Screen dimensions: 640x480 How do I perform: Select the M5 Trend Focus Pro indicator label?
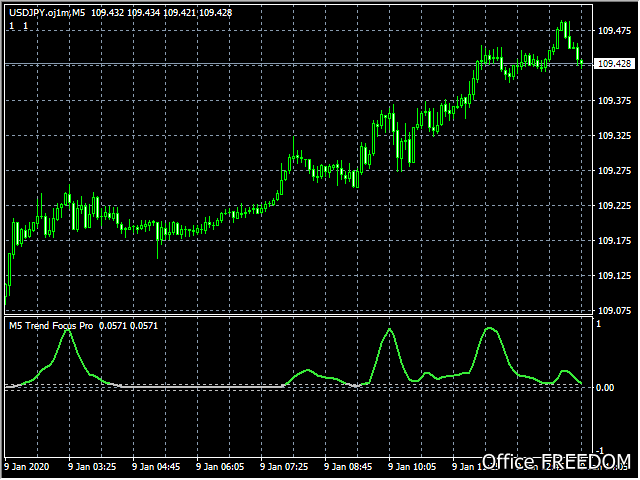(51, 326)
